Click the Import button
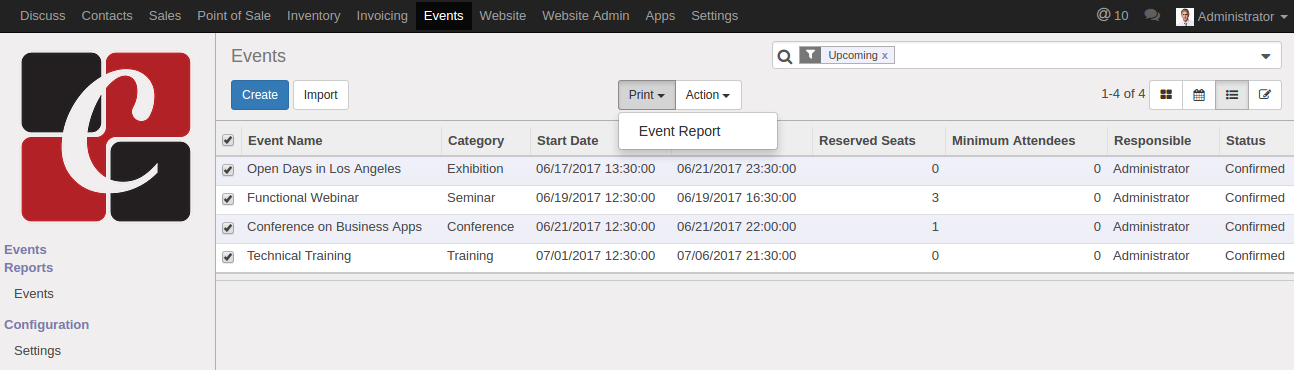1294x370 pixels. tap(321, 95)
